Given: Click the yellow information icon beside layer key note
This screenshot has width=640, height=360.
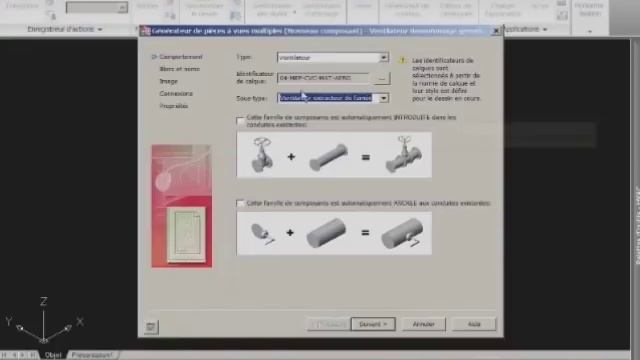Looking at the screenshot, I should (x=402, y=61).
